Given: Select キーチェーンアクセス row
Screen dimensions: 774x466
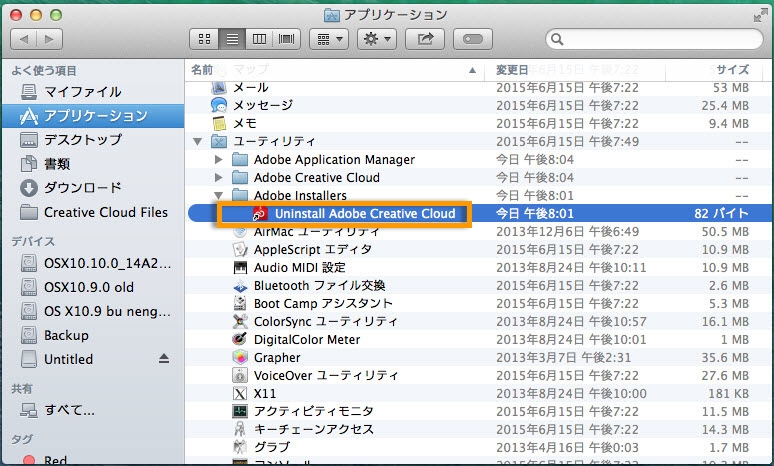Looking at the screenshot, I should point(479,429).
